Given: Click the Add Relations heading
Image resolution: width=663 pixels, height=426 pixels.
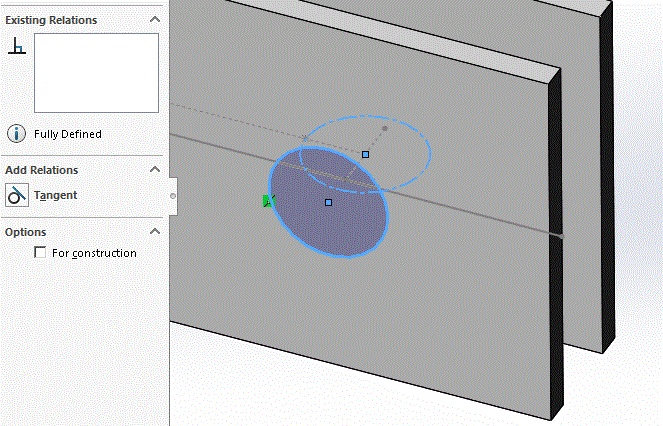Looking at the screenshot, I should coord(41,170).
